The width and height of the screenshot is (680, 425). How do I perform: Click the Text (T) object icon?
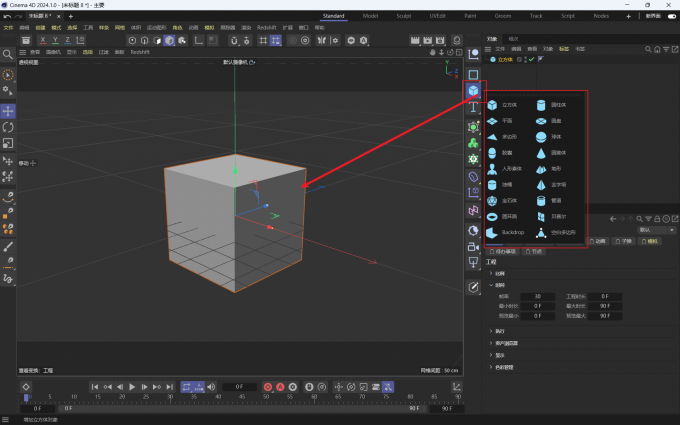pos(473,107)
